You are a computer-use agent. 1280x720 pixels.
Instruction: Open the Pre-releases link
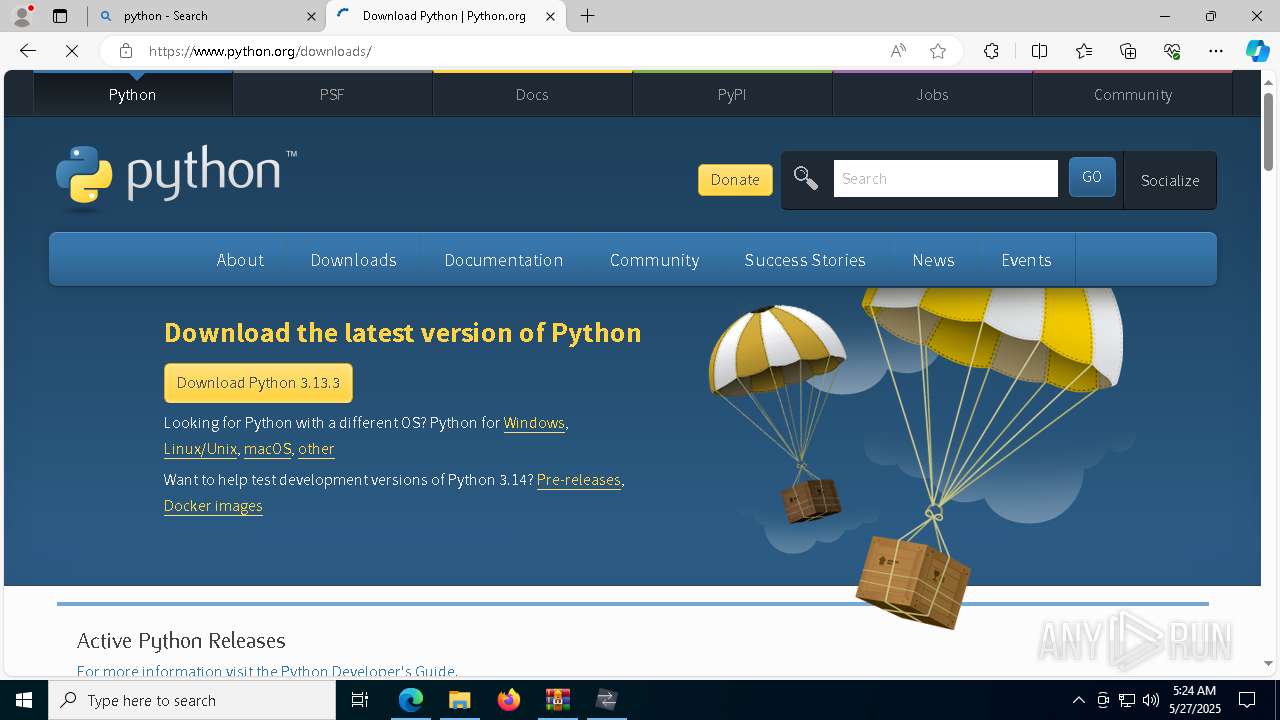coord(579,480)
